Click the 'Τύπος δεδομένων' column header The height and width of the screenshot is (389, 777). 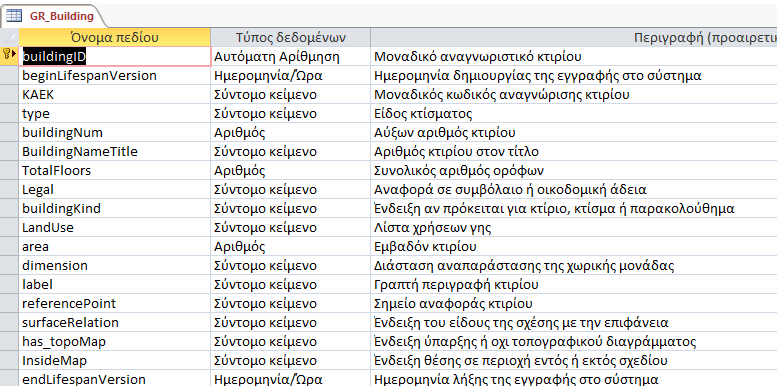pyautogui.click(x=290, y=38)
